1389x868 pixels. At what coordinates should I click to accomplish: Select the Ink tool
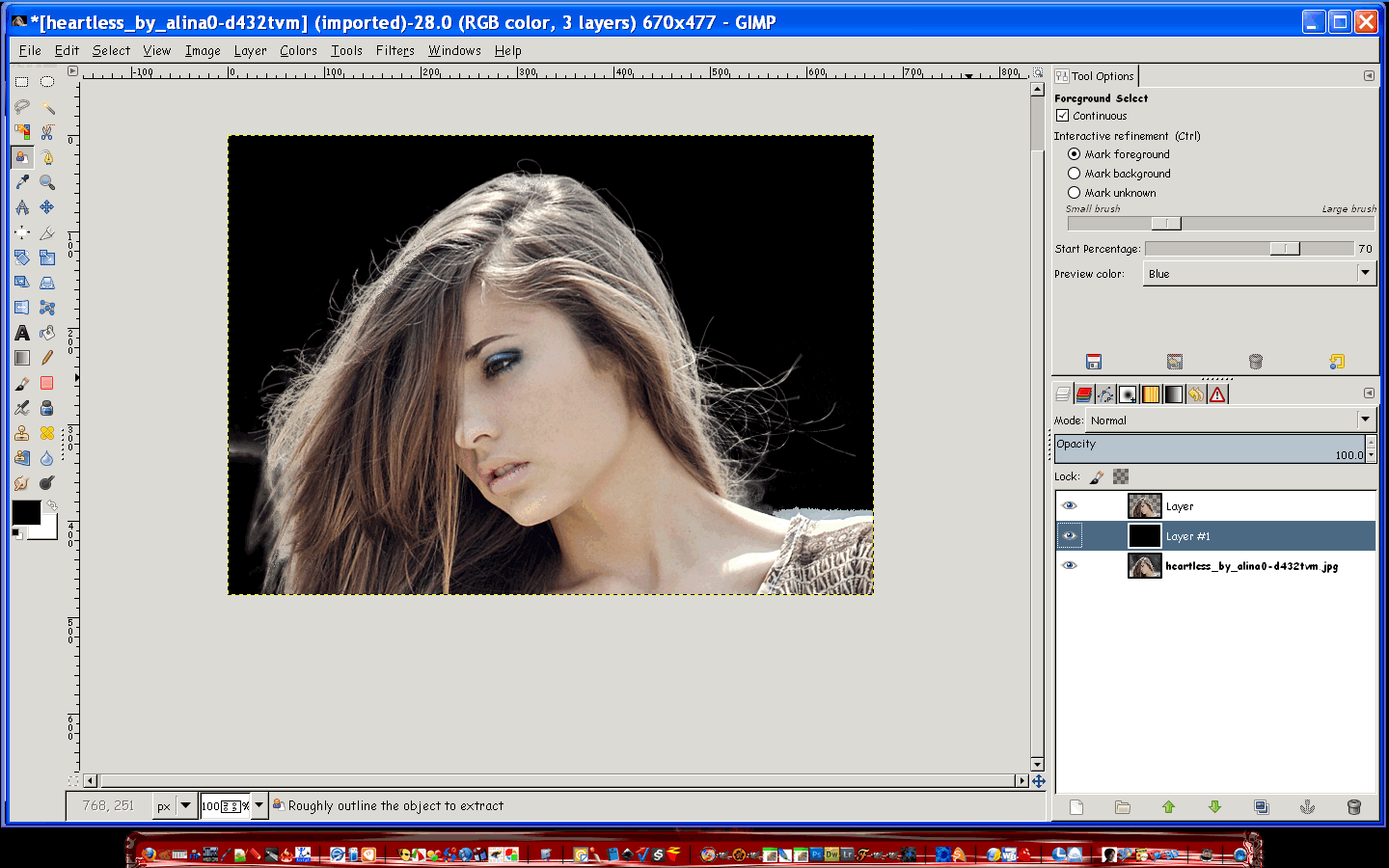pyautogui.click(x=46, y=408)
